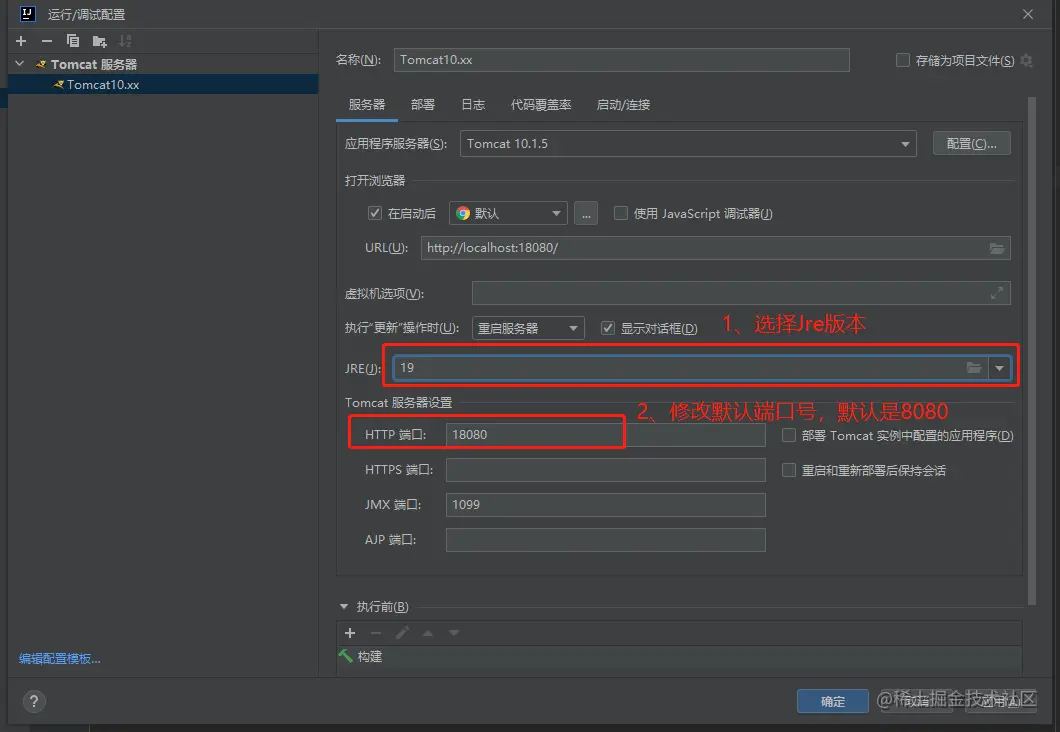Switch to the 日志 tab

[473, 105]
